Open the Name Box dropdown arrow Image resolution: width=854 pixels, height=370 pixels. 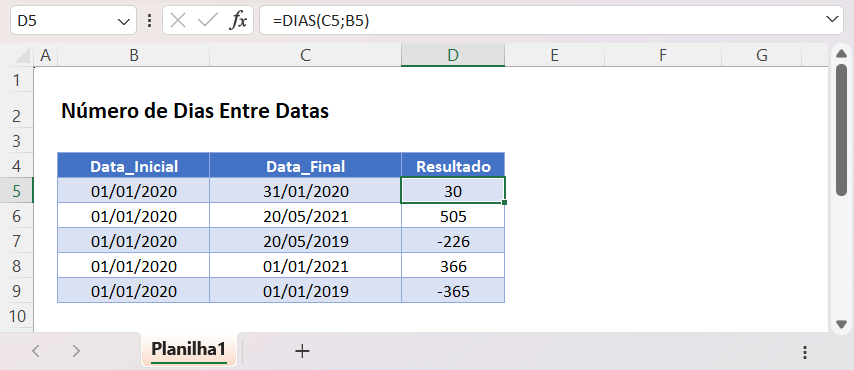click(123, 21)
